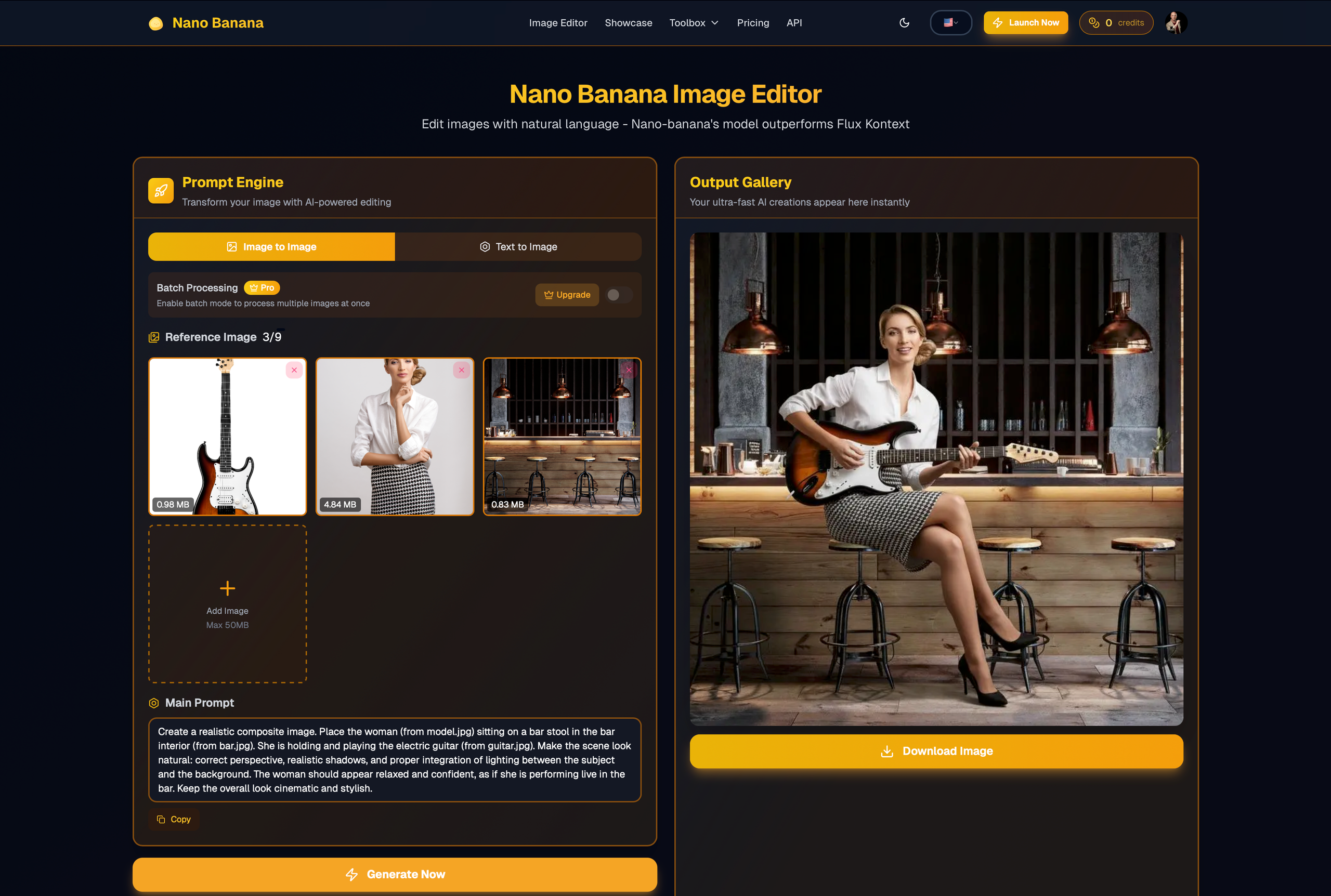The width and height of the screenshot is (1331, 896).
Task: Click the user profile avatar
Action: (x=1176, y=23)
